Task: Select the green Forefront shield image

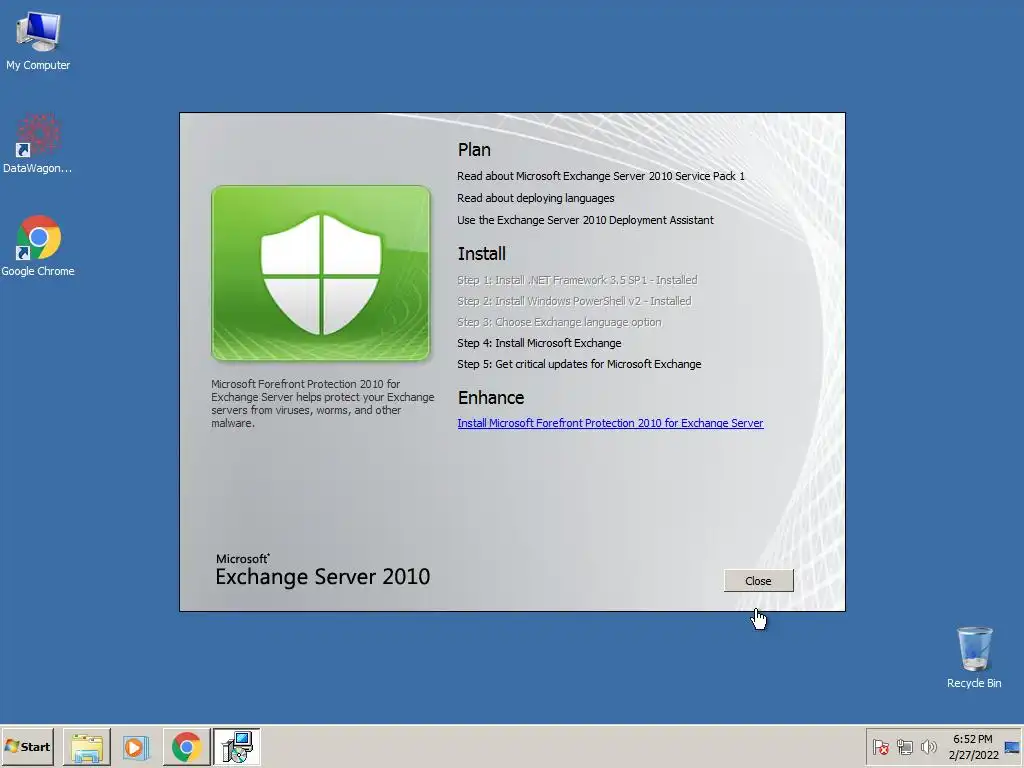Action: point(321,273)
